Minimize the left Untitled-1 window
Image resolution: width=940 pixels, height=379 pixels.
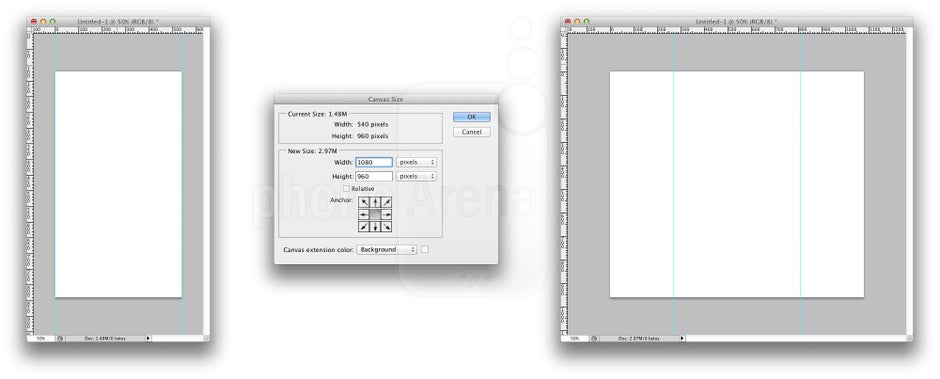pyautogui.click(x=43, y=22)
